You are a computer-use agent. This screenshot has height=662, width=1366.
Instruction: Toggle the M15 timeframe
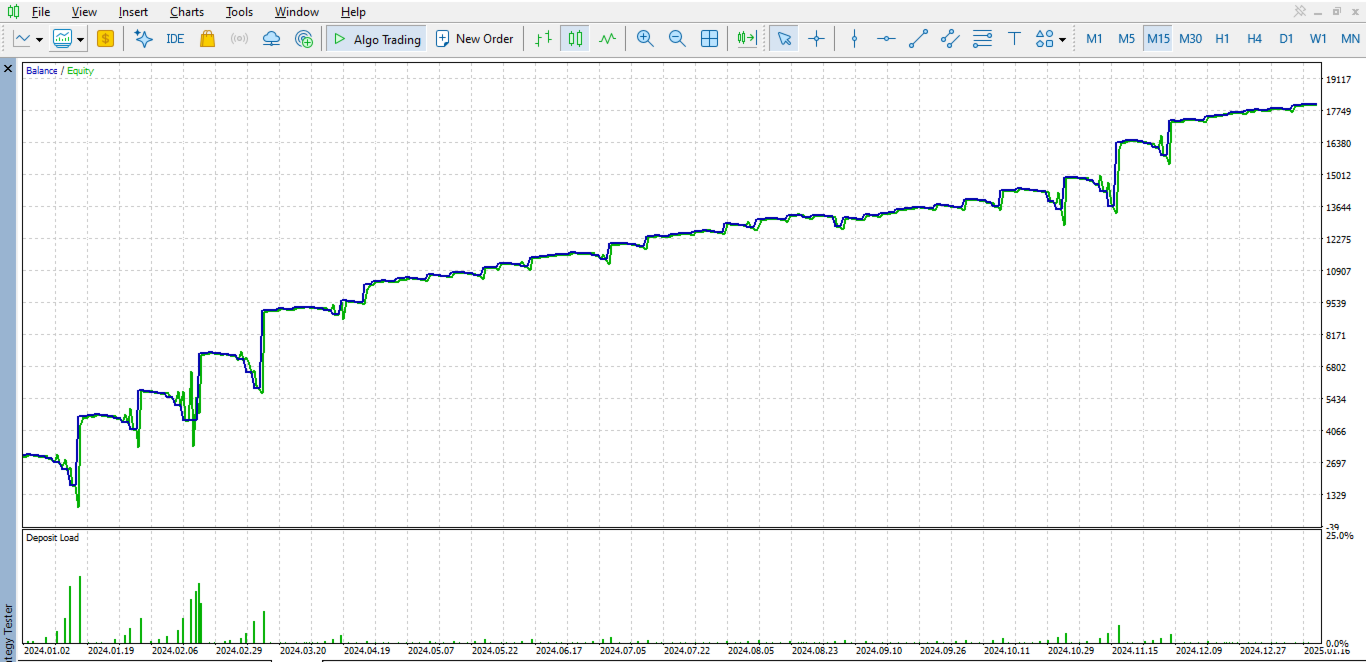pyautogui.click(x=1158, y=39)
